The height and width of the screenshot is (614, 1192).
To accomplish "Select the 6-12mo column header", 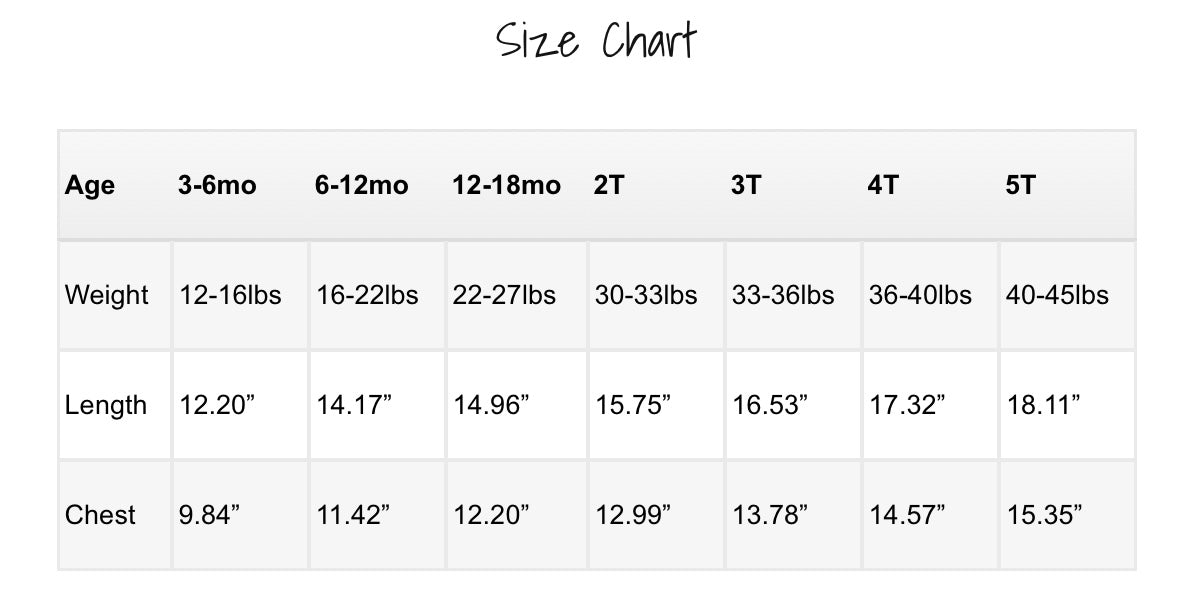I will tap(361, 186).
